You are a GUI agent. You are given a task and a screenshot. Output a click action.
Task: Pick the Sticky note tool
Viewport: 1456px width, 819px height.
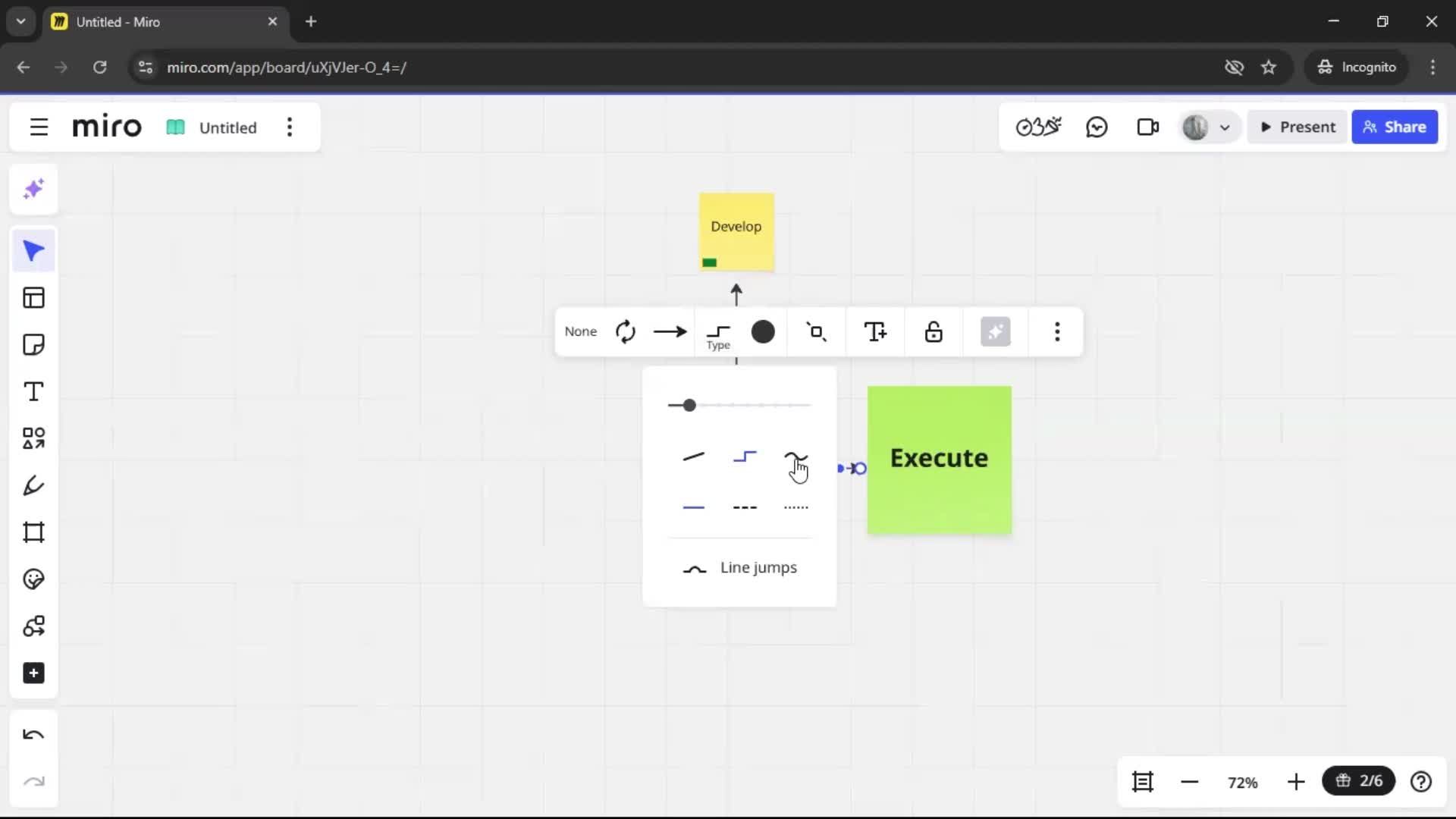pyautogui.click(x=33, y=345)
